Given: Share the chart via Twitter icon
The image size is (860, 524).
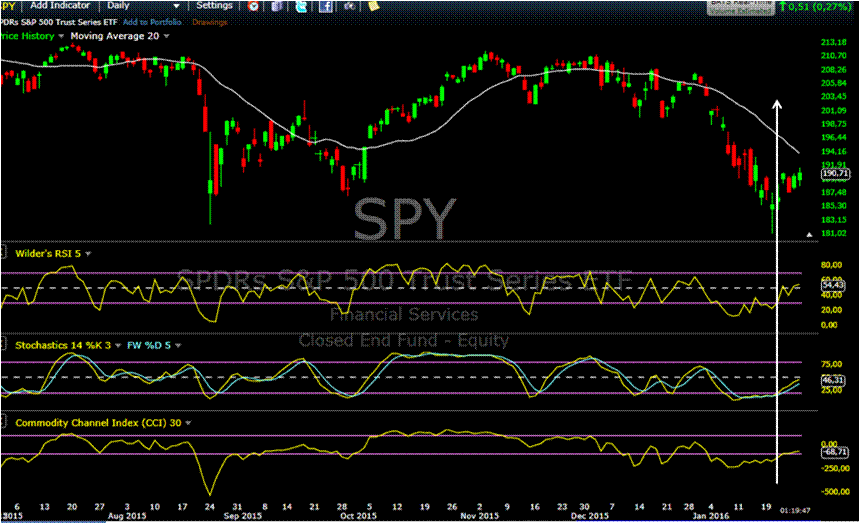Looking at the screenshot, I should click(301, 6).
